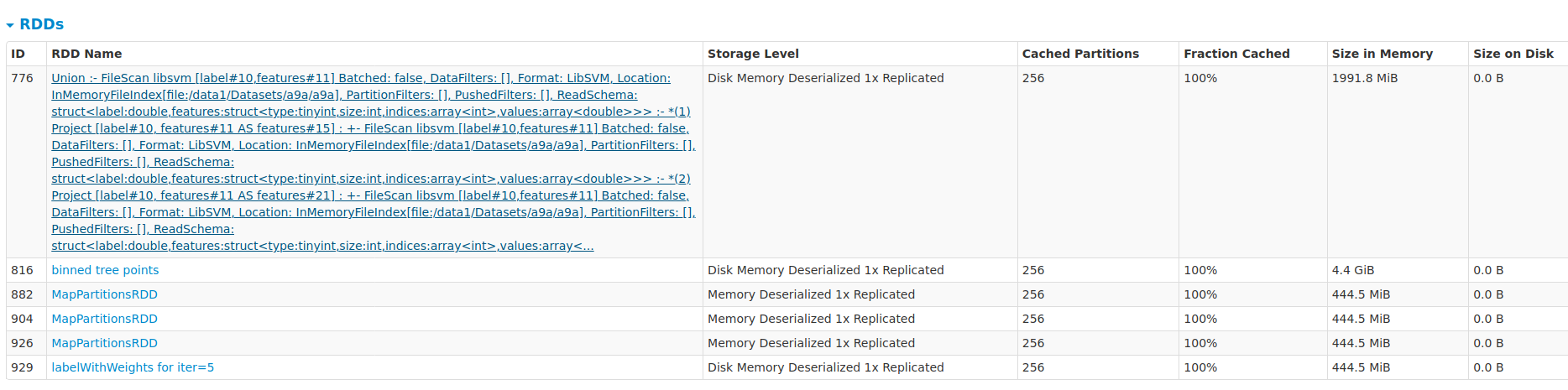Sort by Cached Partitions column header
Screen dimensions: 1568x390
pos(1080,54)
